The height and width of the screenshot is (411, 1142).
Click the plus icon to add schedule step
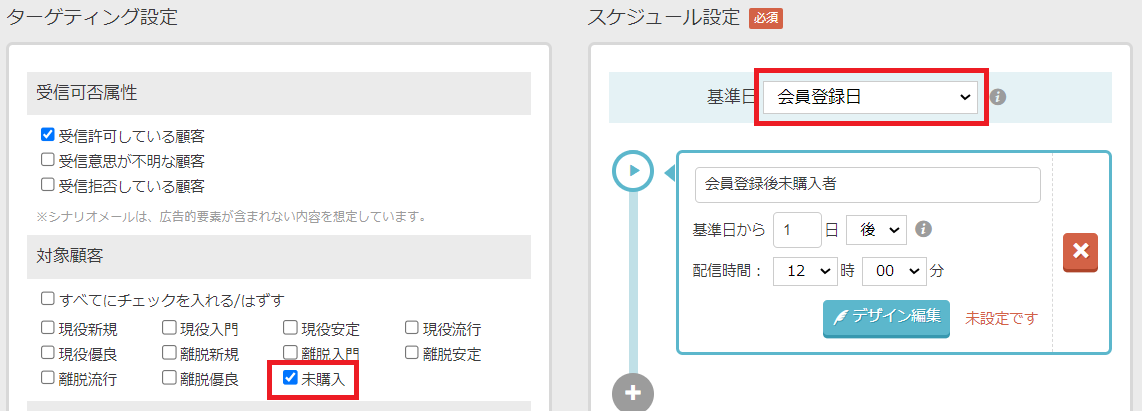point(632,392)
